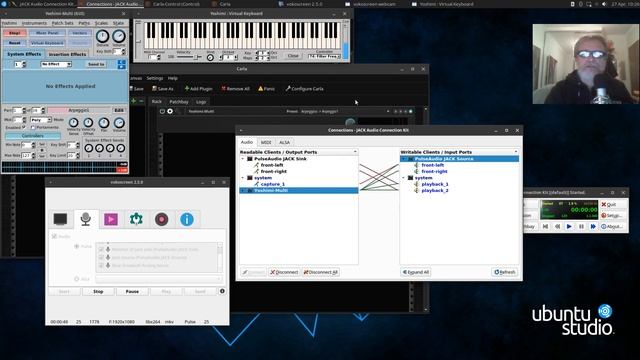
Task: Collapse the system node under Readable Clients
Action: coord(243,178)
